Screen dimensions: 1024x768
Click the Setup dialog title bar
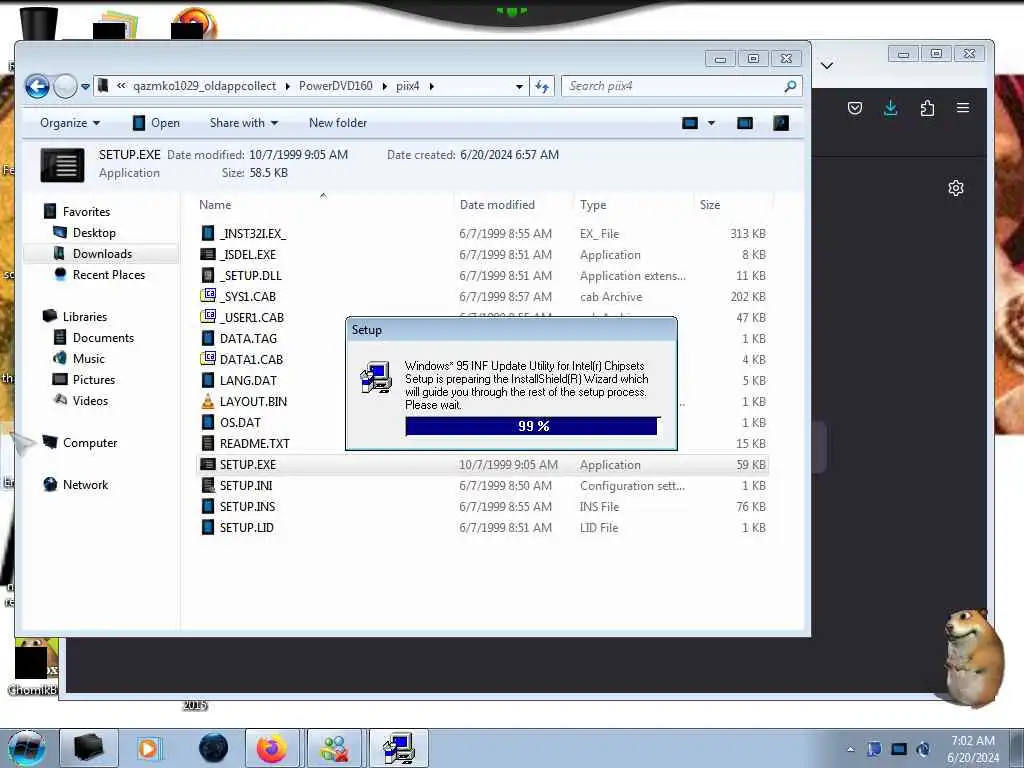coord(511,330)
